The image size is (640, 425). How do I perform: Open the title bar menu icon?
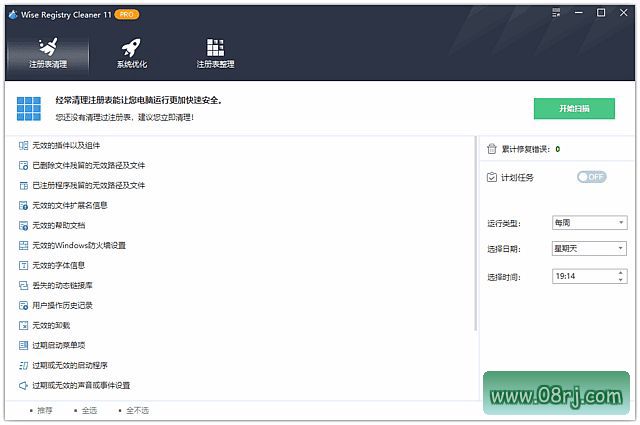556,13
